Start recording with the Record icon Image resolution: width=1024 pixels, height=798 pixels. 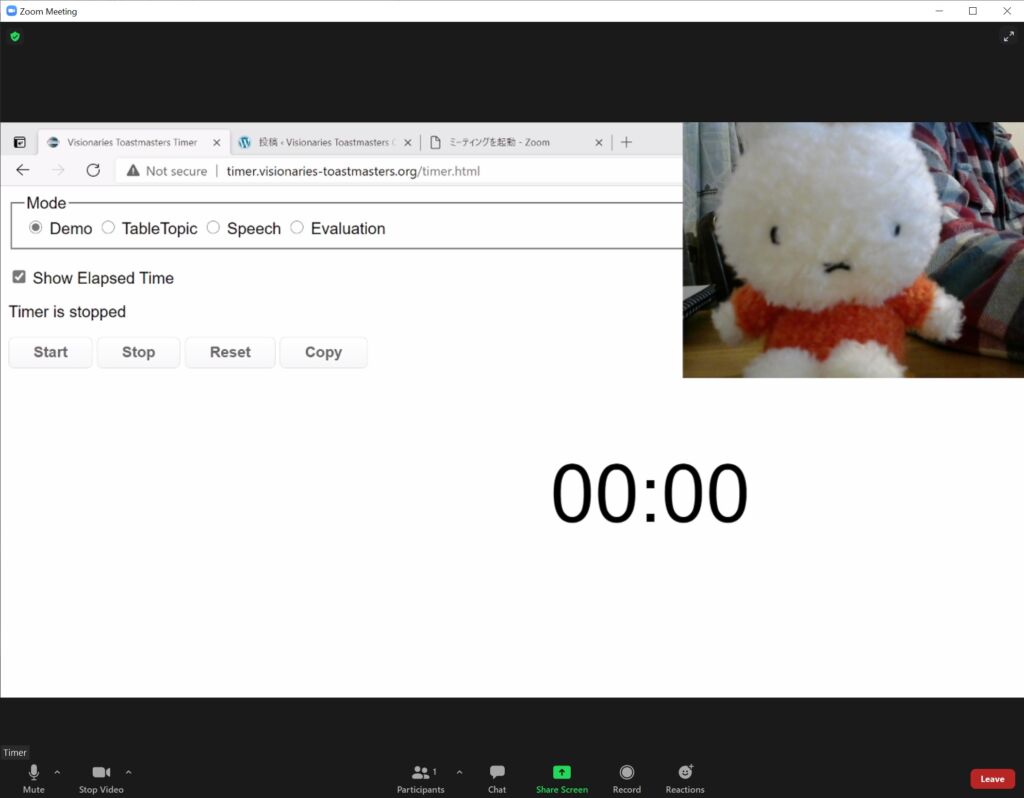[627, 773]
